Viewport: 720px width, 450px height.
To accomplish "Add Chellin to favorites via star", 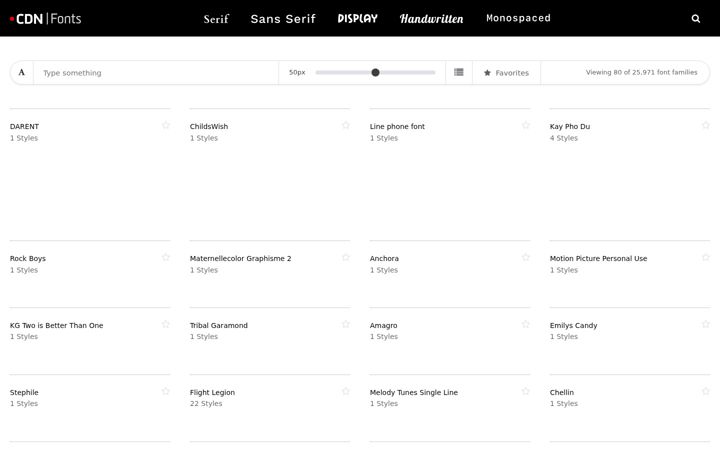I will (706, 392).
